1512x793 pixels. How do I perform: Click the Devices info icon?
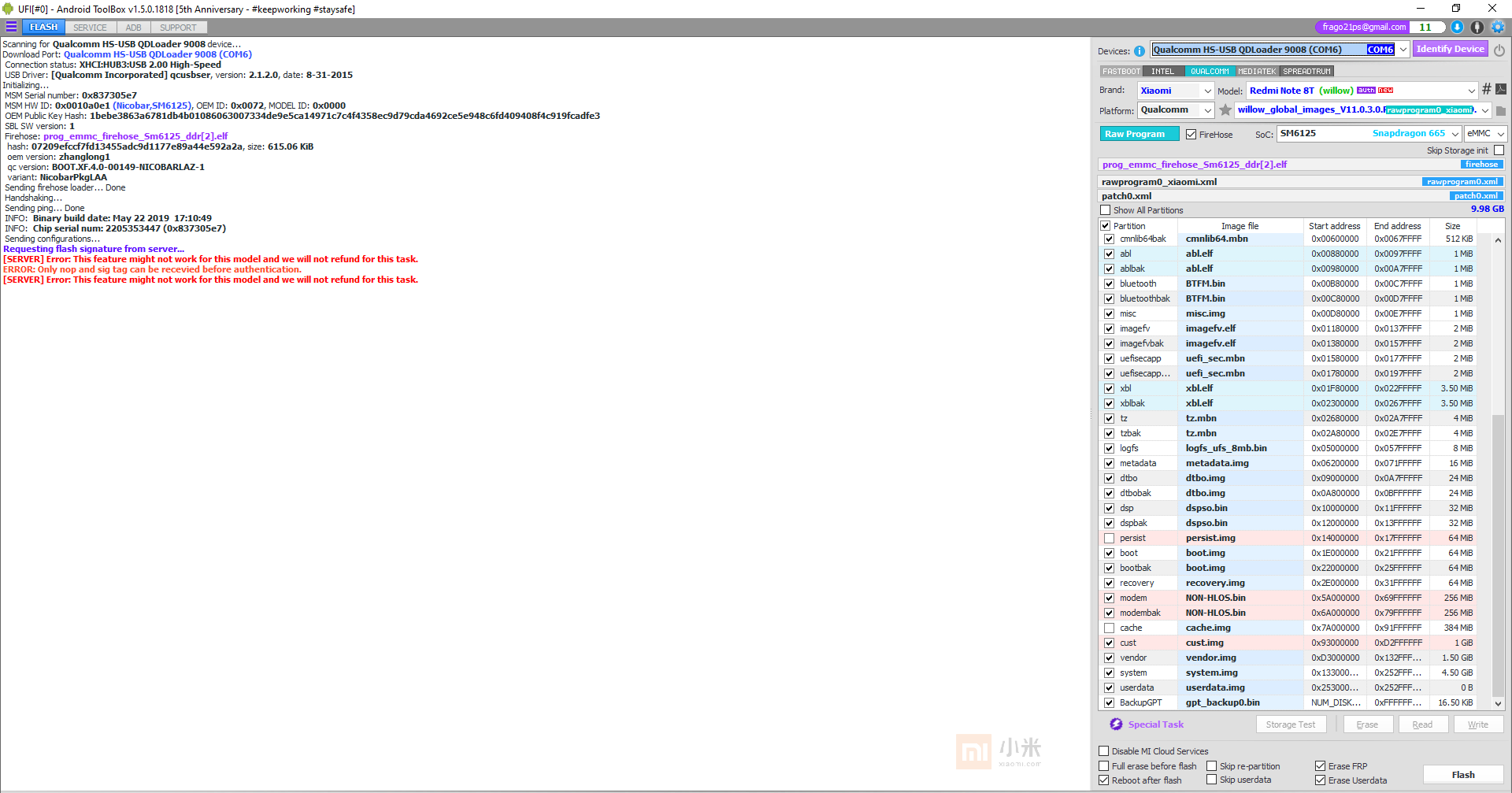point(1140,51)
